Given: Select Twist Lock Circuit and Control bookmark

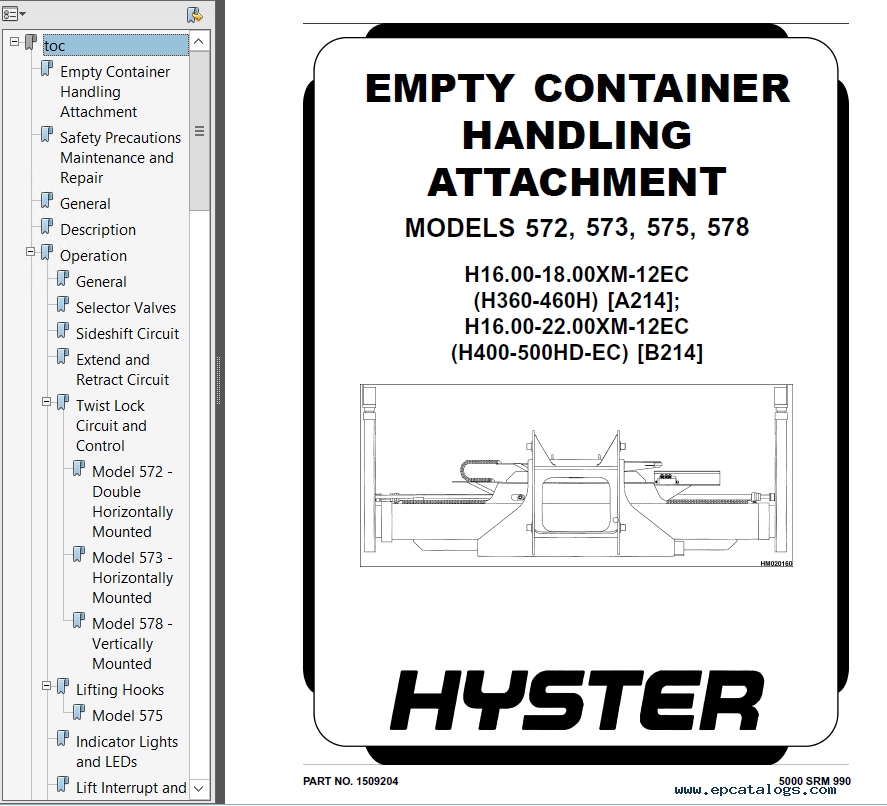Looking at the screenshot, I should click(x=111, y=425).
